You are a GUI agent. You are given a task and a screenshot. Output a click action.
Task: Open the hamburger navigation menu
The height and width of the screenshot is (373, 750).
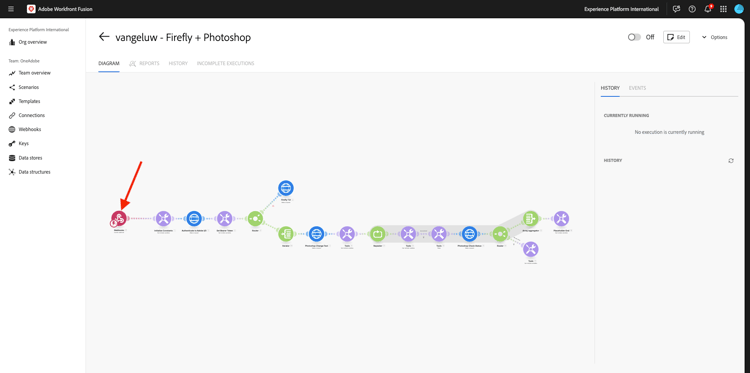11,9
